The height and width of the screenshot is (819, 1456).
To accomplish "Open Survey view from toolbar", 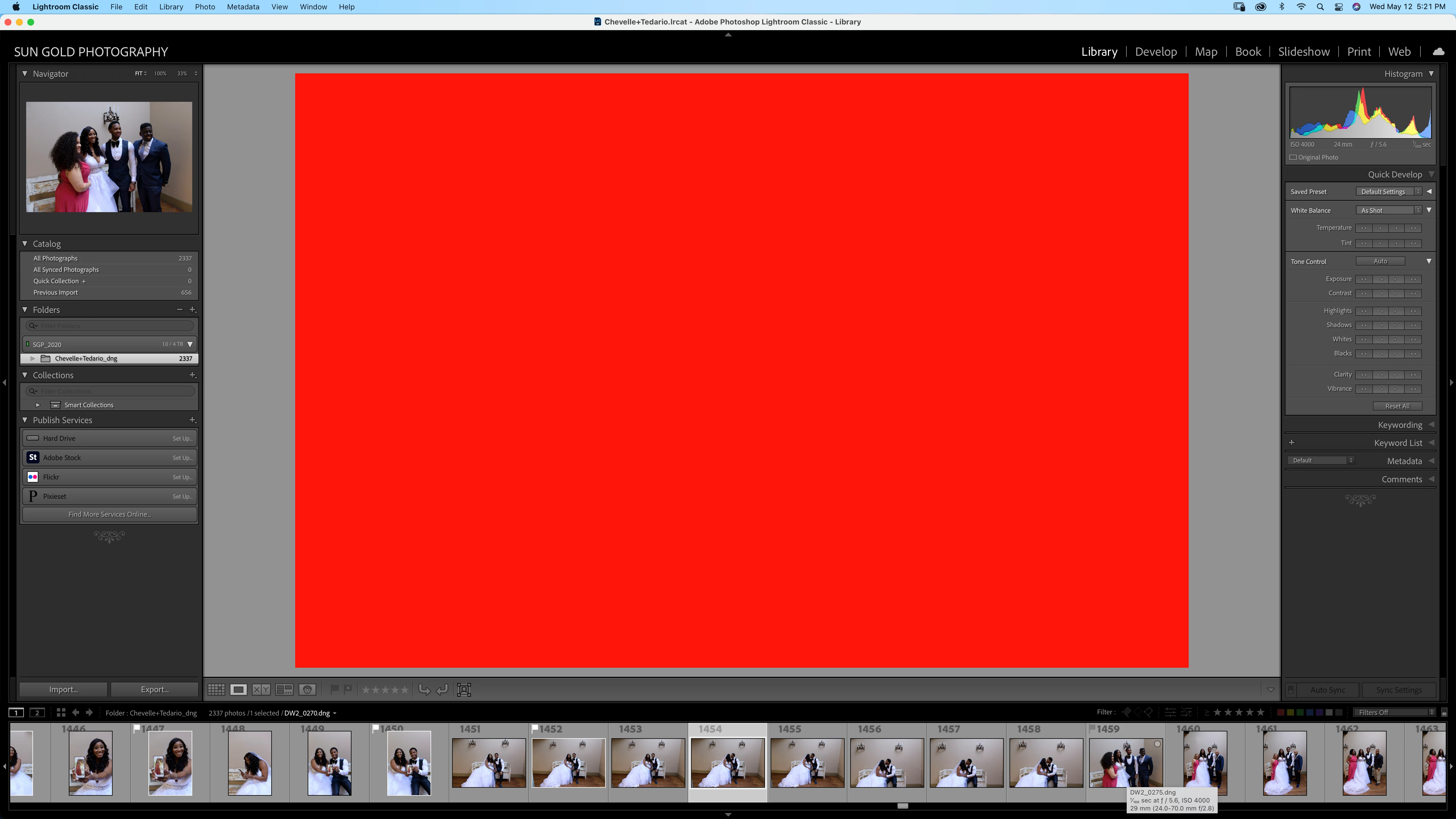I will [x=284, y=690].
